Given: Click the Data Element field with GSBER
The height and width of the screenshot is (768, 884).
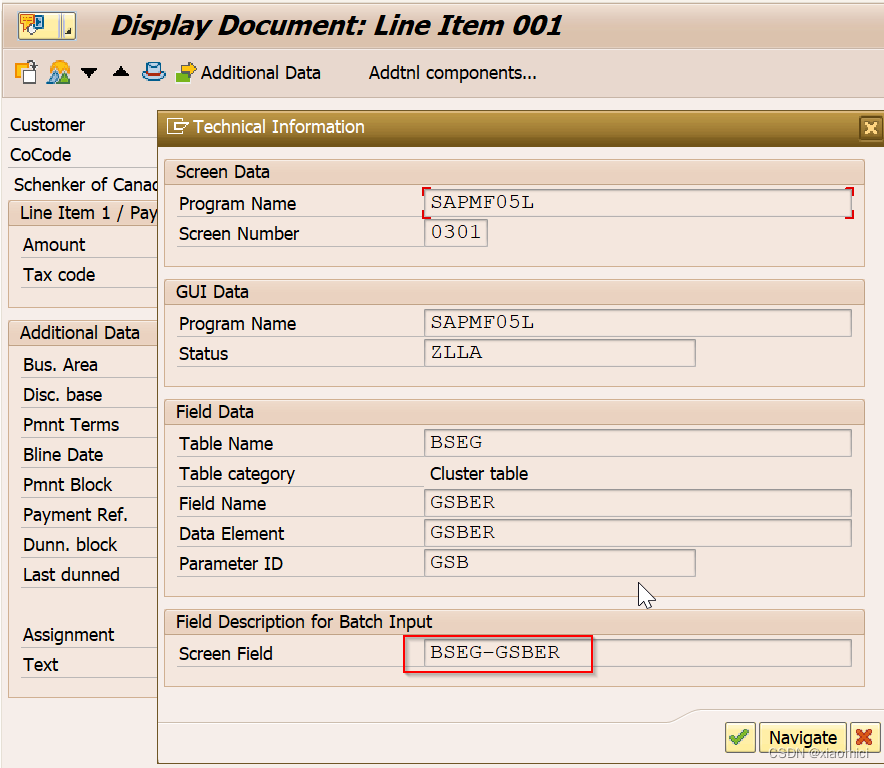Looking at the screenshot, I should pos(638,533).
